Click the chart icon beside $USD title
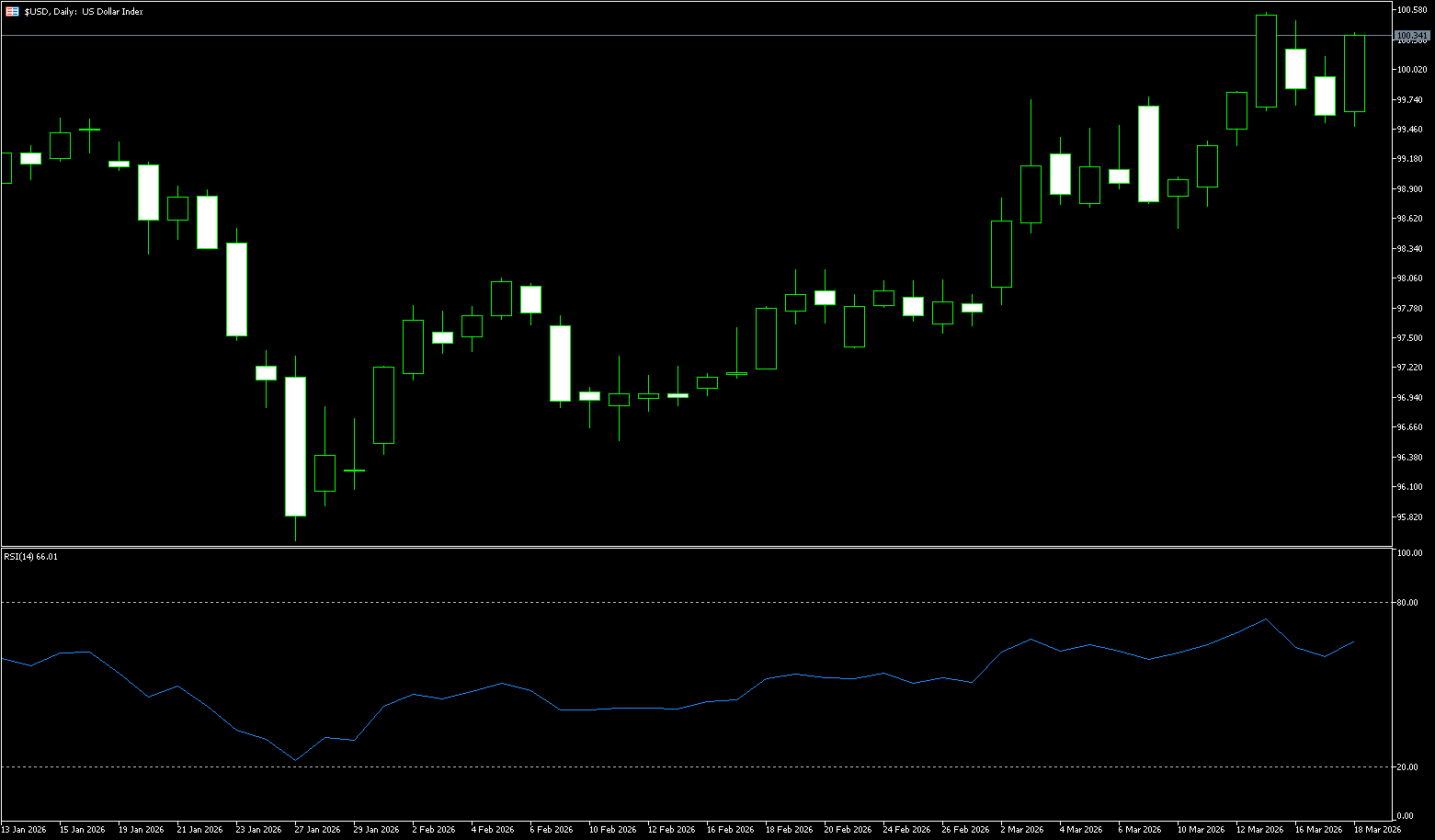The image size is (1435, 840). (12, 12)
